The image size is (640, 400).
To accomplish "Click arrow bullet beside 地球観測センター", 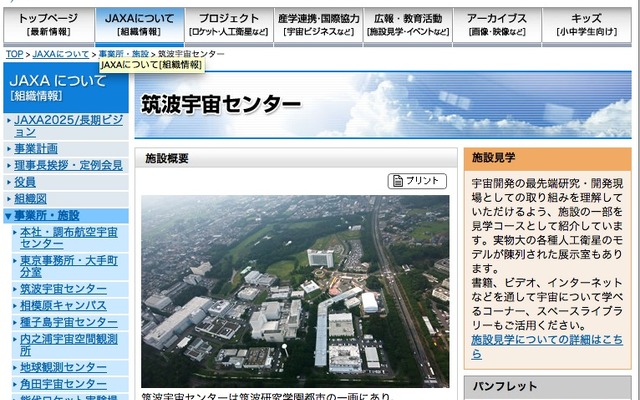I will (x=15, y=368).
